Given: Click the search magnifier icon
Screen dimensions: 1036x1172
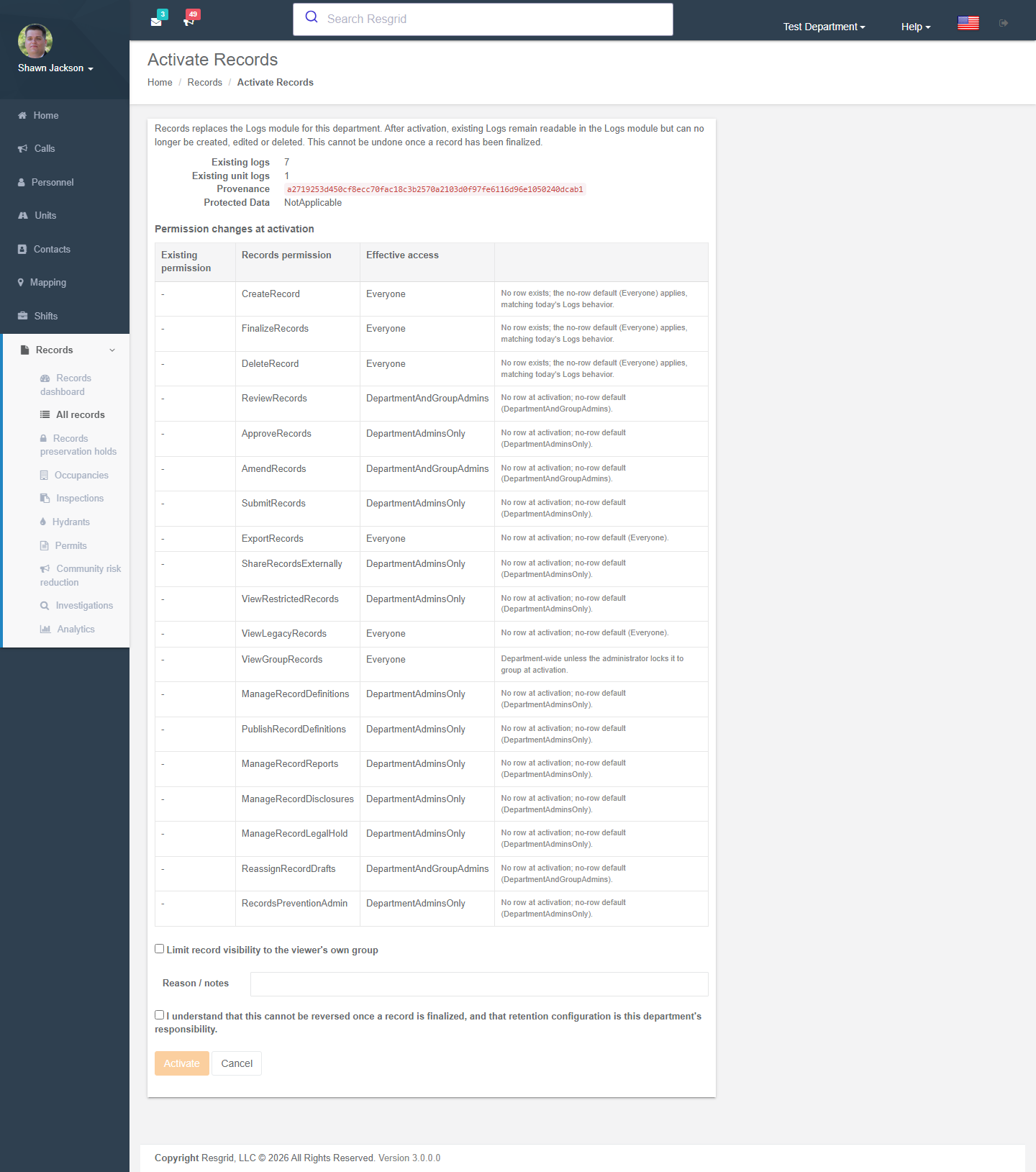Looking at the screenshot, I should (x=312, y=17).
